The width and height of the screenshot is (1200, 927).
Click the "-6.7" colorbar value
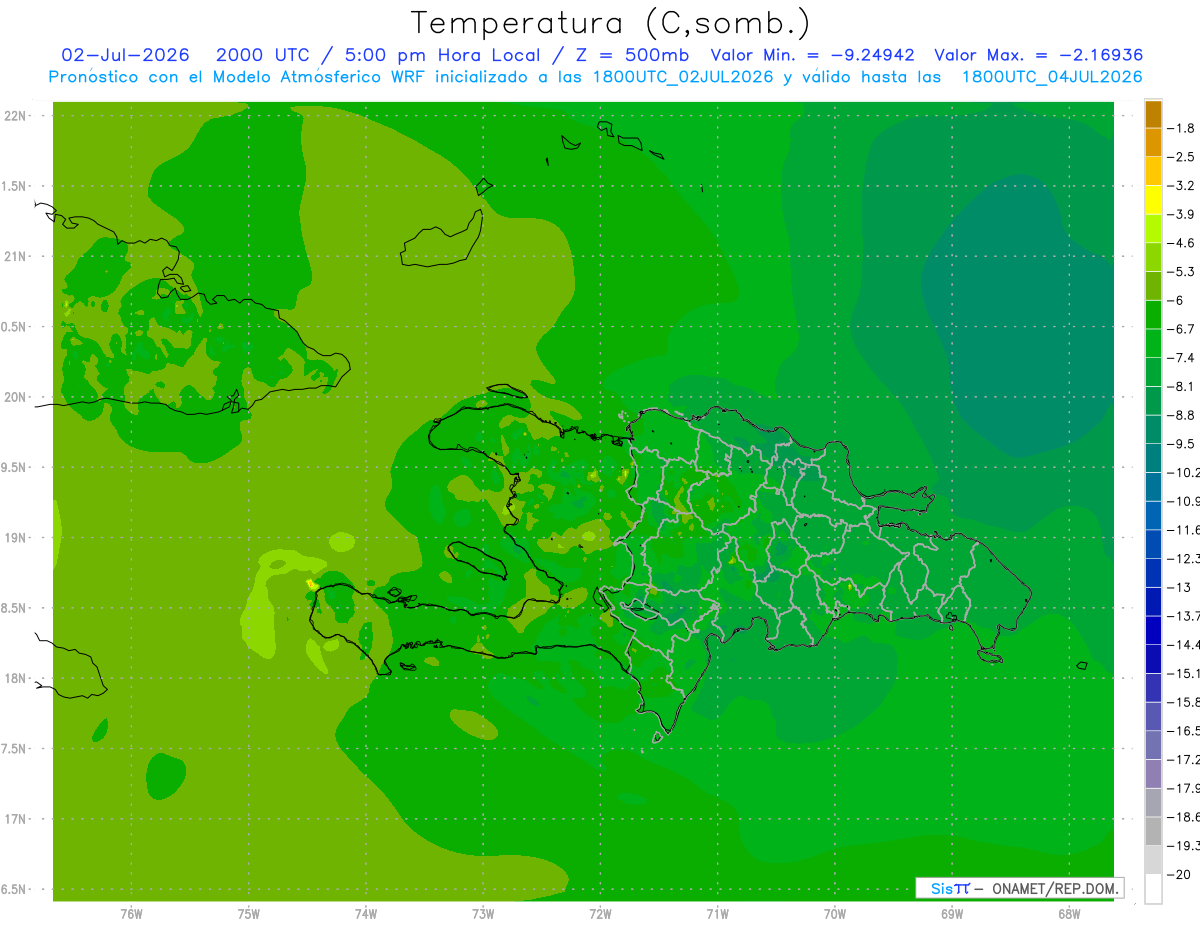[x=1180, y=328]
